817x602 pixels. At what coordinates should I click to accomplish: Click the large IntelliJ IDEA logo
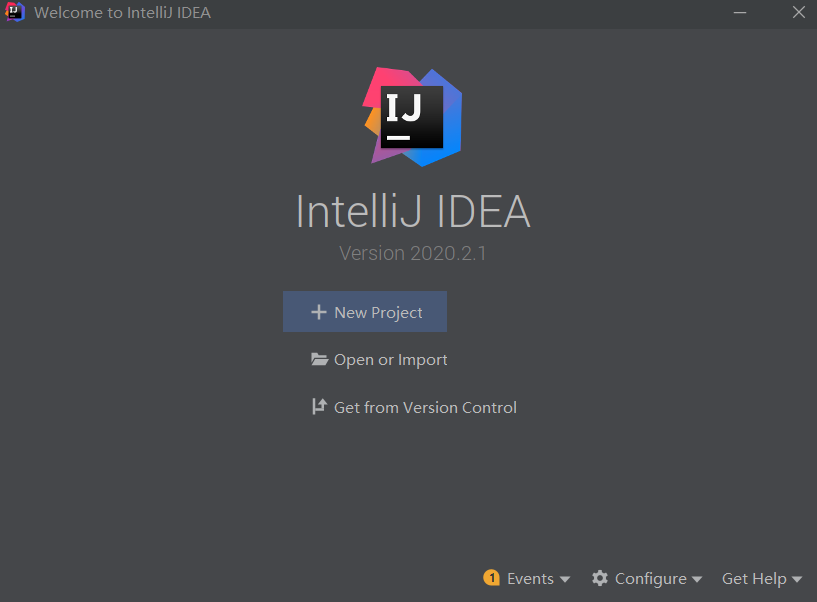pyautogui.click(x=412, y=116)
